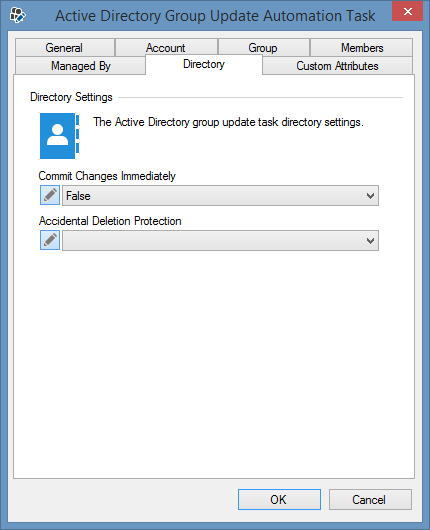Open the Members tab
430x530 pixels.
pyautogui.click(x=361, y=48)
